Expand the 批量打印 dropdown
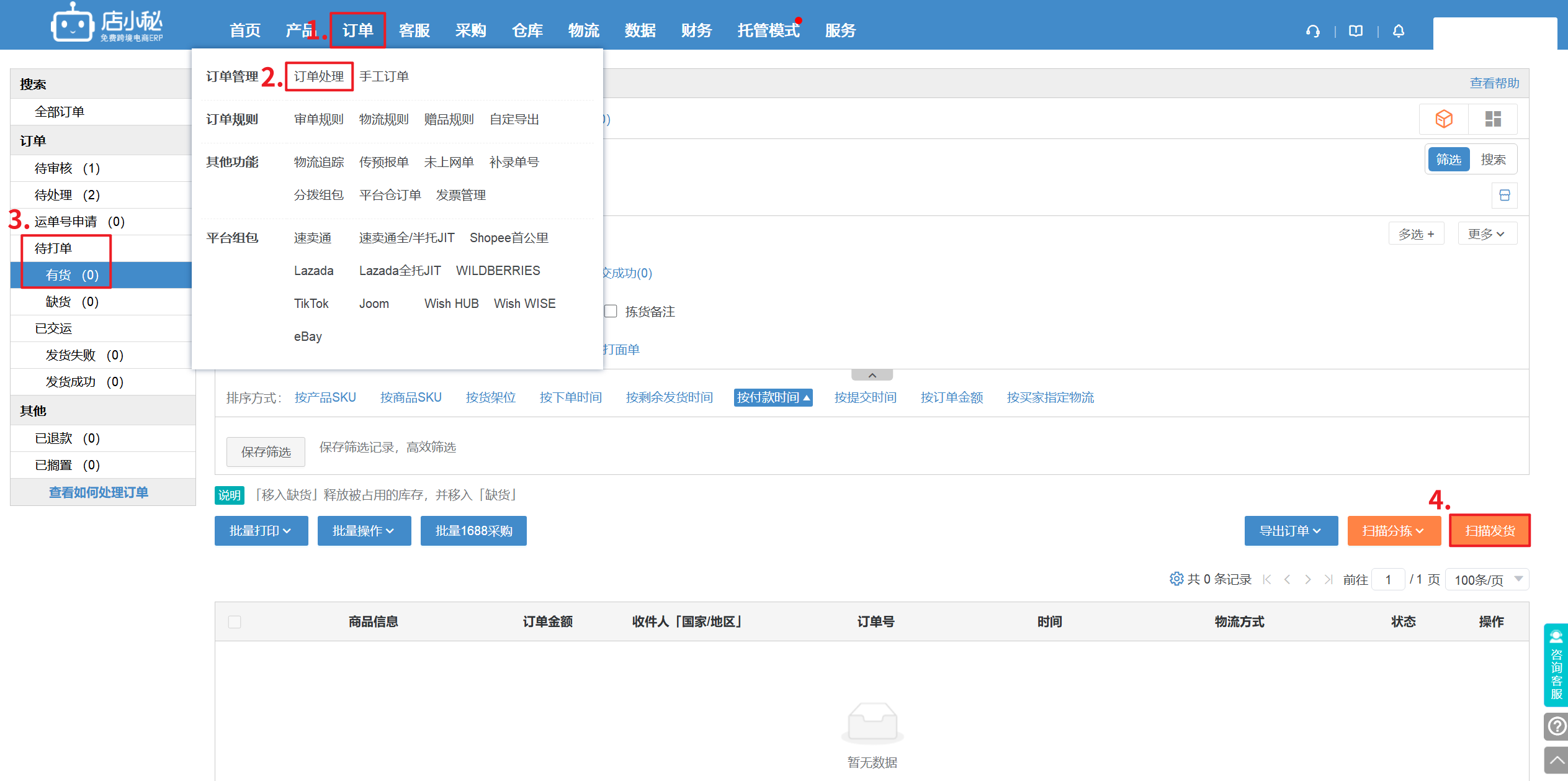 coord(261,531)
